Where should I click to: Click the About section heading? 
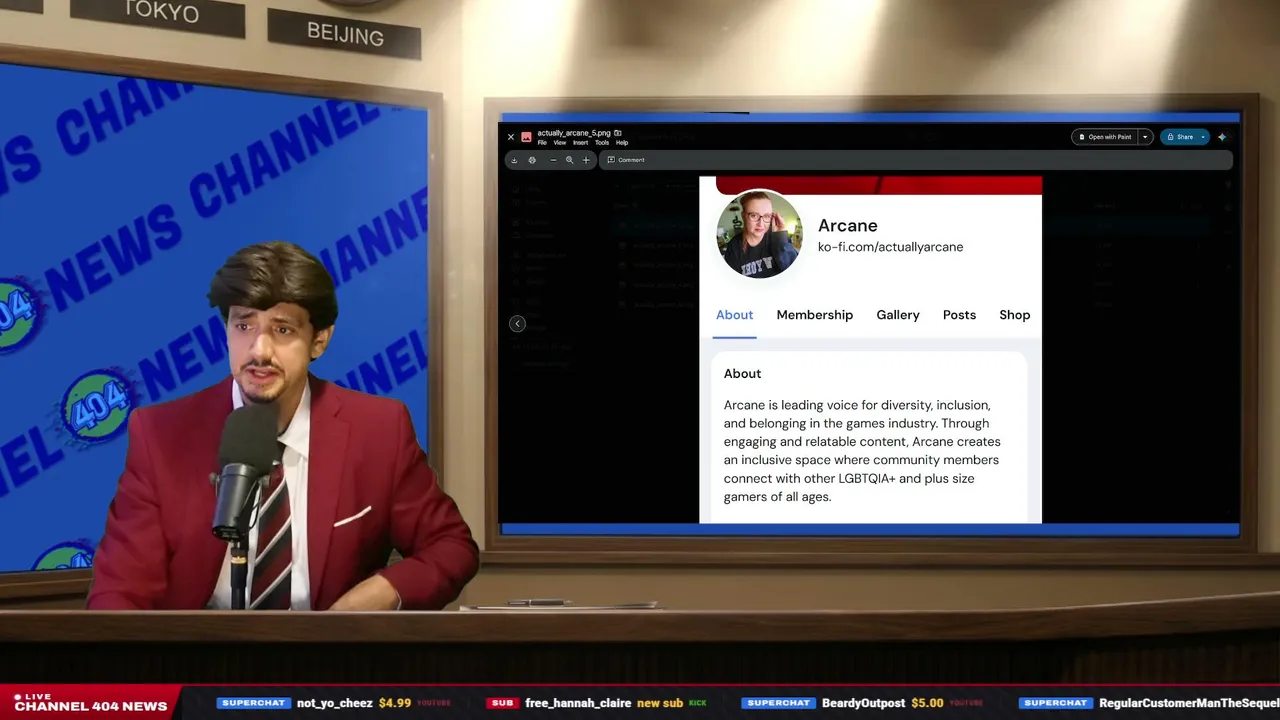742,374
